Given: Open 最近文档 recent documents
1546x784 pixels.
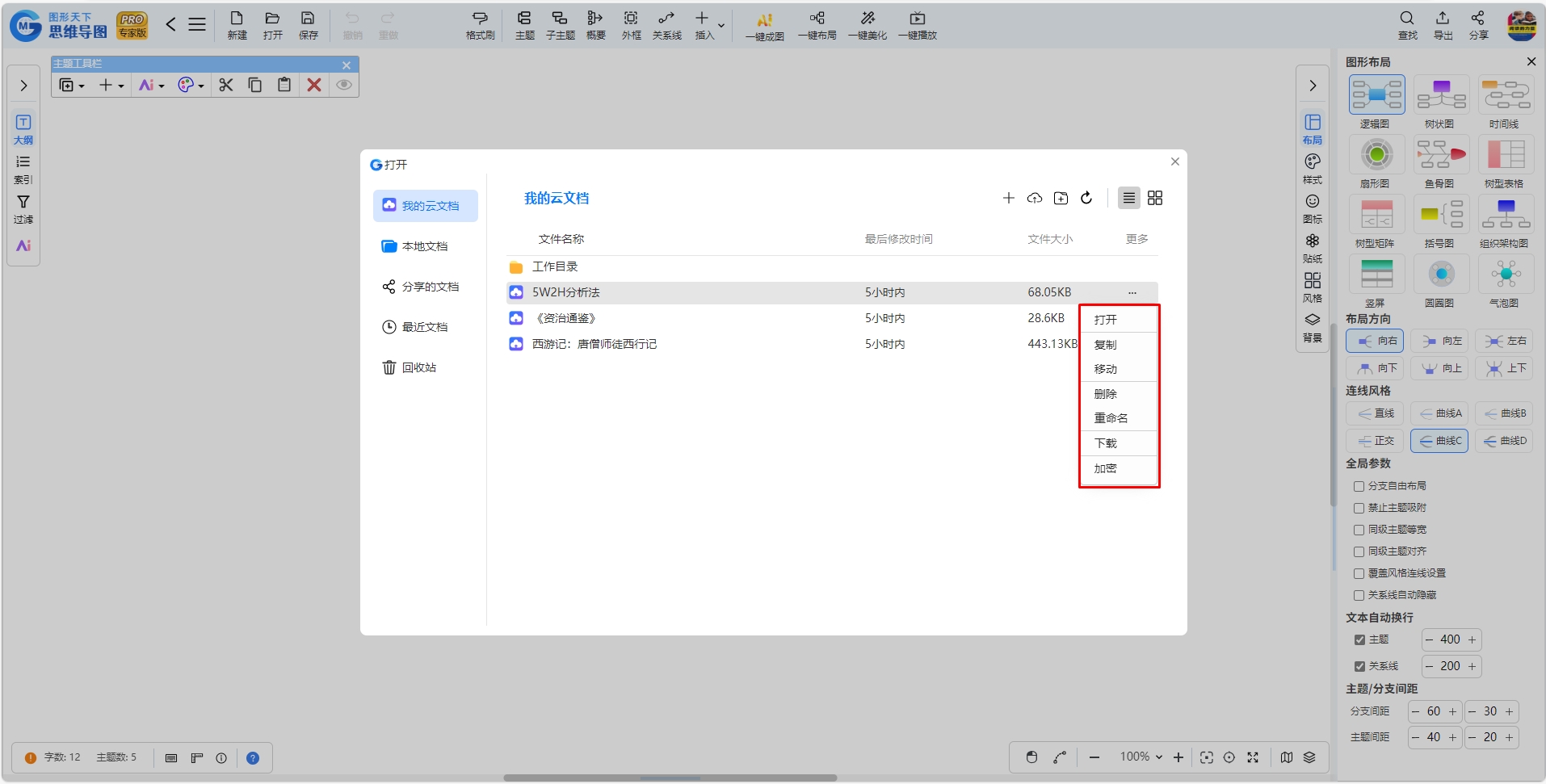Looking at the screenshot, I should click(x=426, y=327).
